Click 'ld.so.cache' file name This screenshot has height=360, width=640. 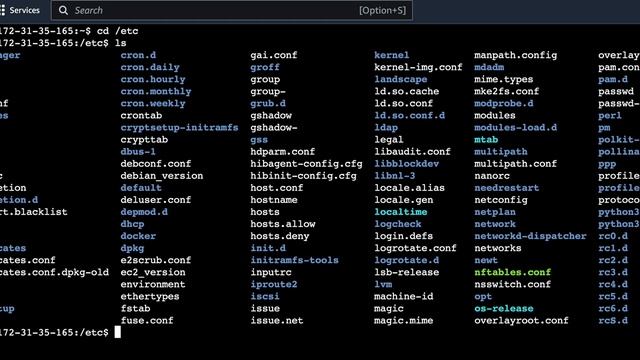(407, 91)
